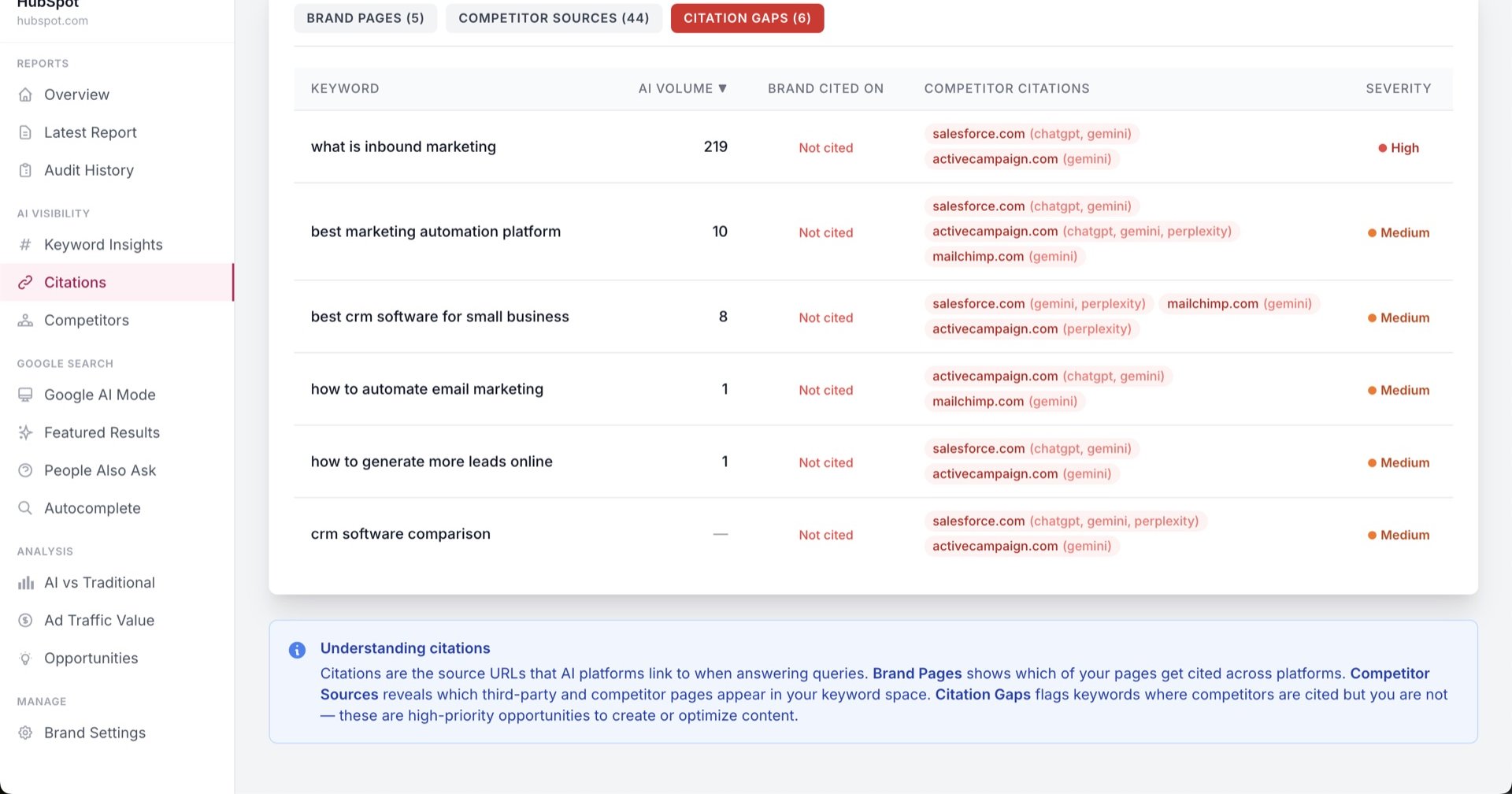The width and height of the screenshot is (1512, 794).
Task: Click the Competitor Citations column header
Action: pyautogui.click(x=1006, y=88)
